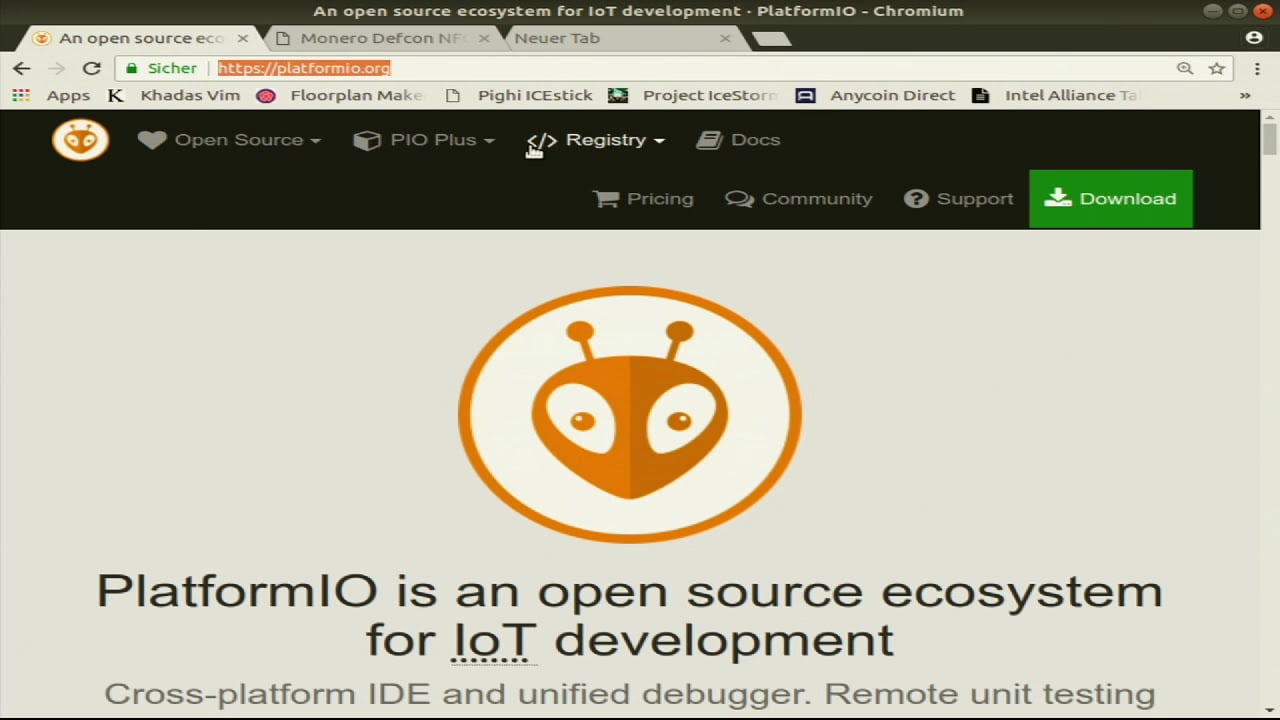
Task: Close the PlatformIO tab
Action: [x=242, y=38]
